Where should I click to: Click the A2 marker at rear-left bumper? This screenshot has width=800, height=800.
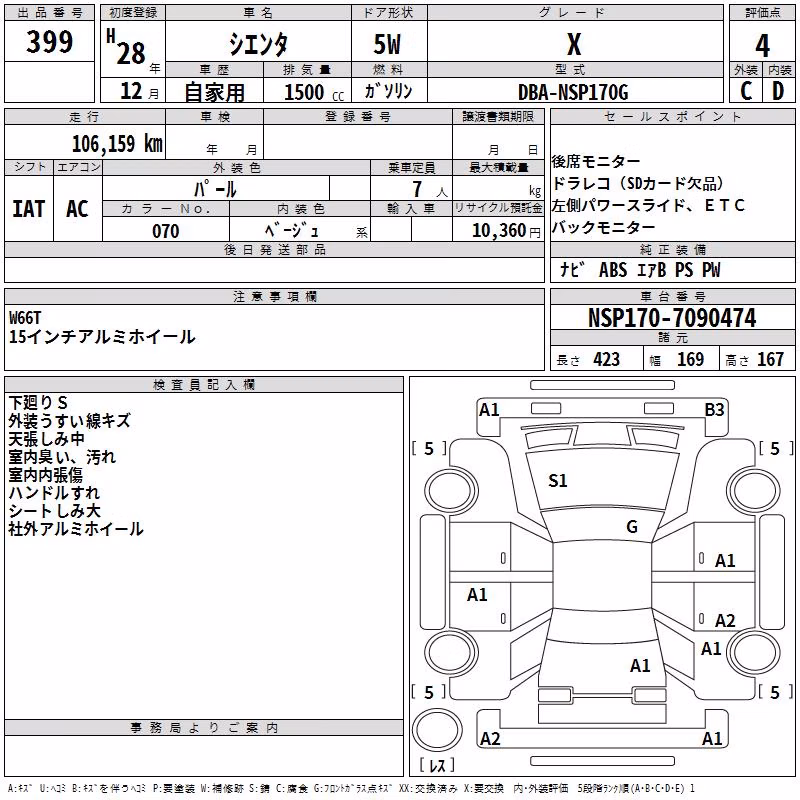(490, 738)
